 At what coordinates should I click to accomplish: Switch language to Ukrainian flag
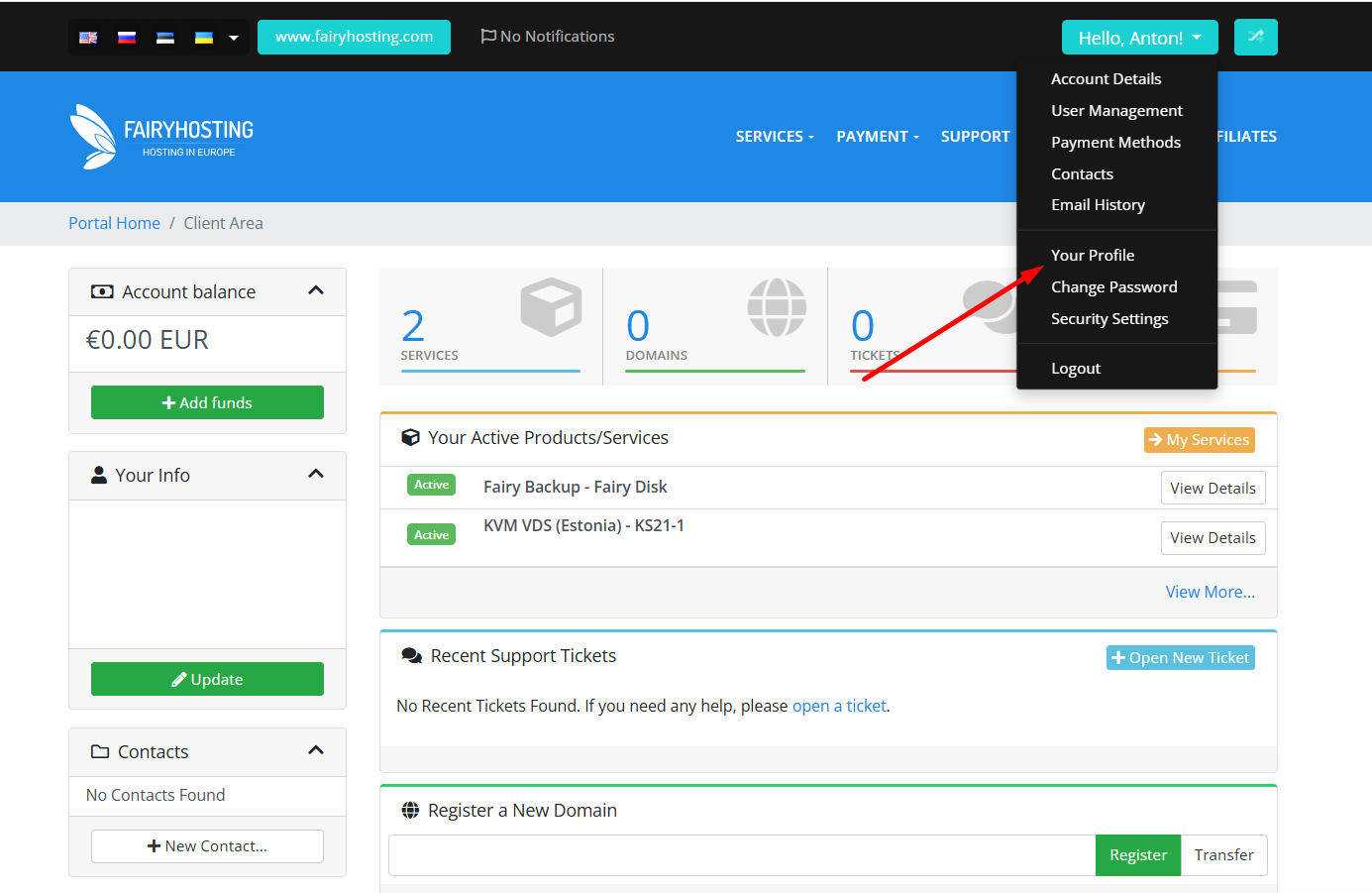[x=204, y=38]
